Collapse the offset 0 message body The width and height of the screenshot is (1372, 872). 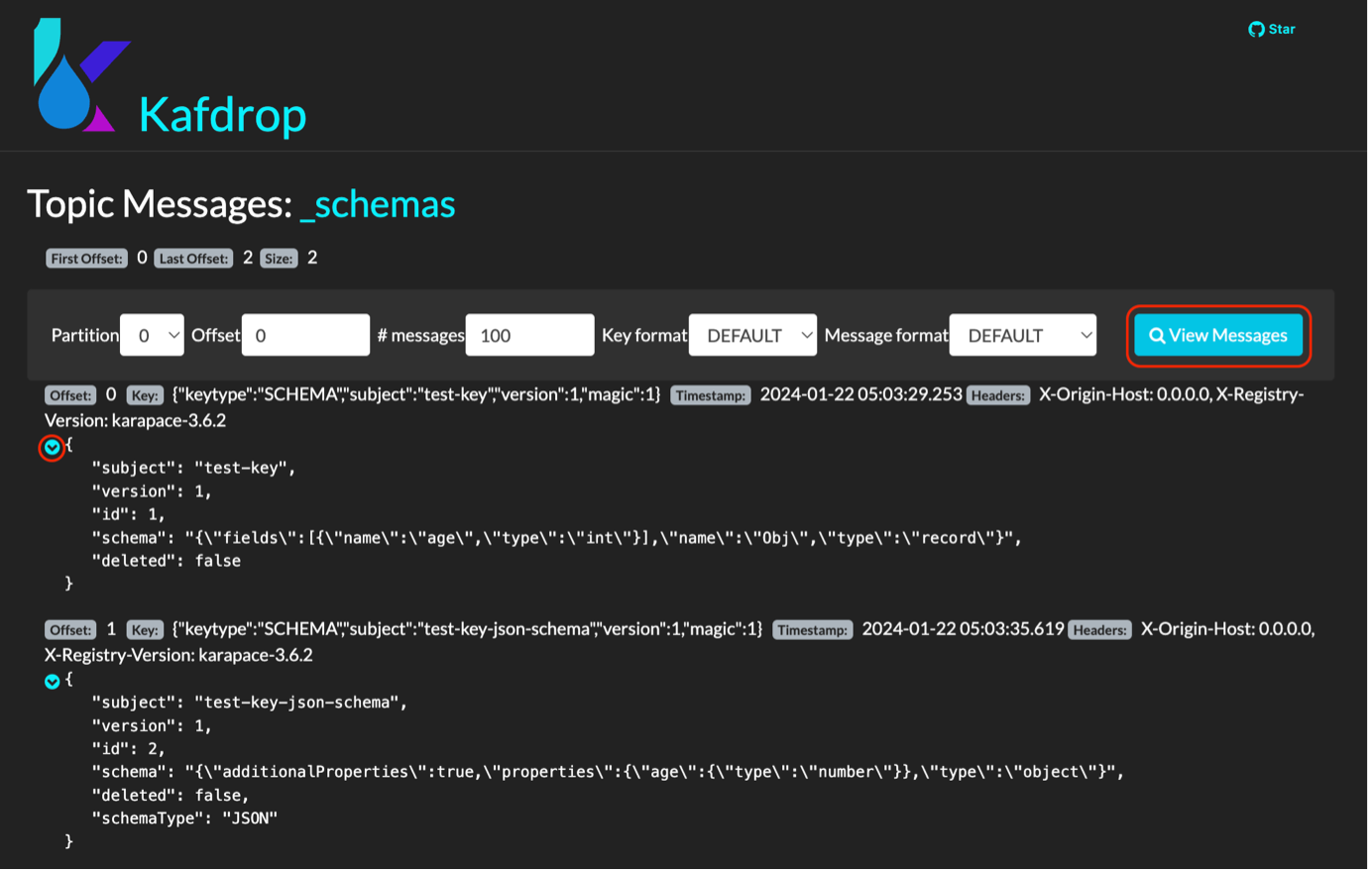coord(53,448)
